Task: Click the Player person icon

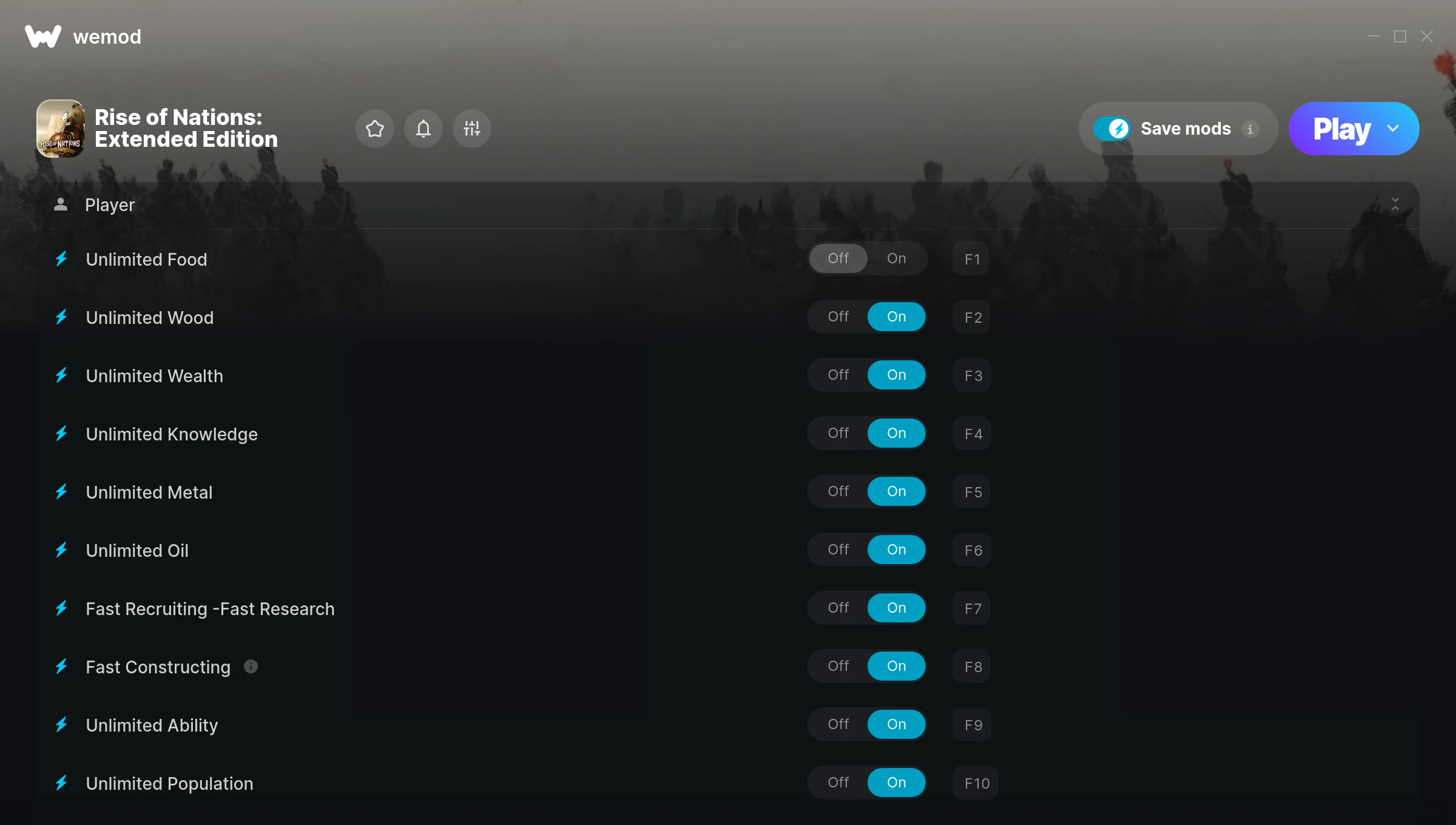Action: tap(61, 204)
